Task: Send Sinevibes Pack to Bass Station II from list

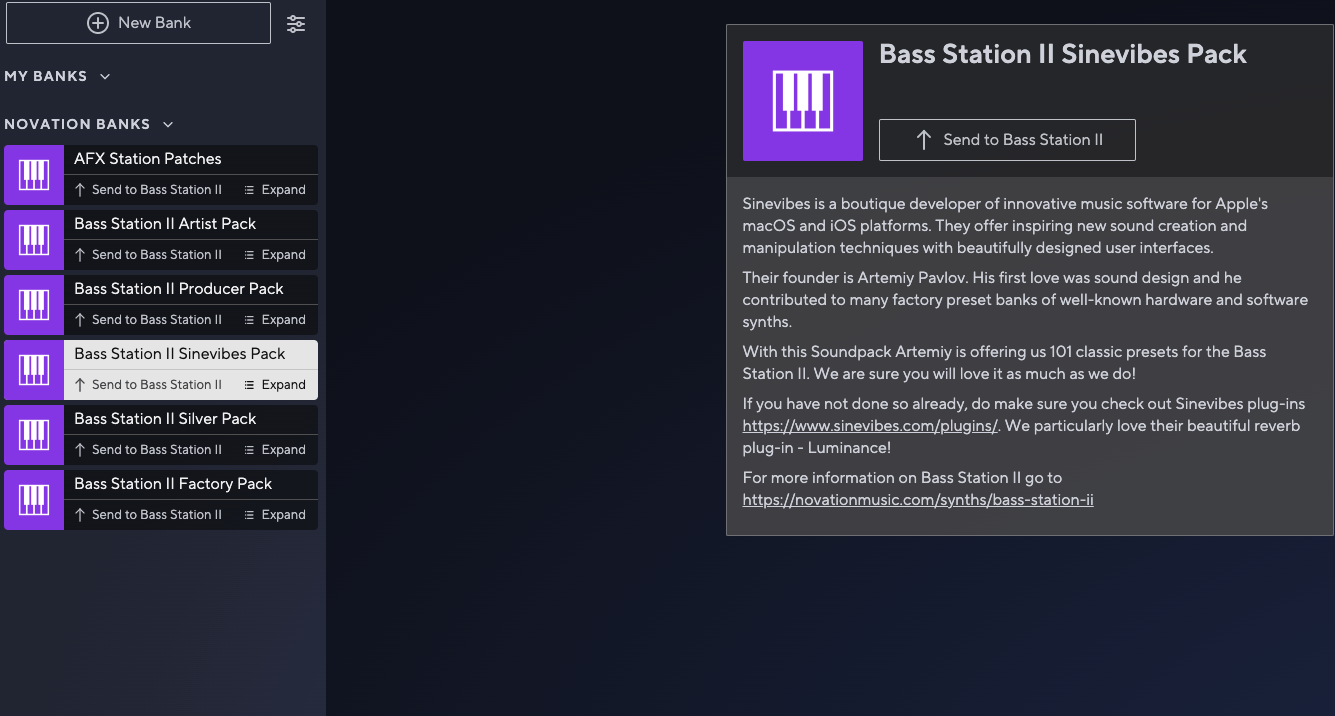Action: [x=148, y=385]
